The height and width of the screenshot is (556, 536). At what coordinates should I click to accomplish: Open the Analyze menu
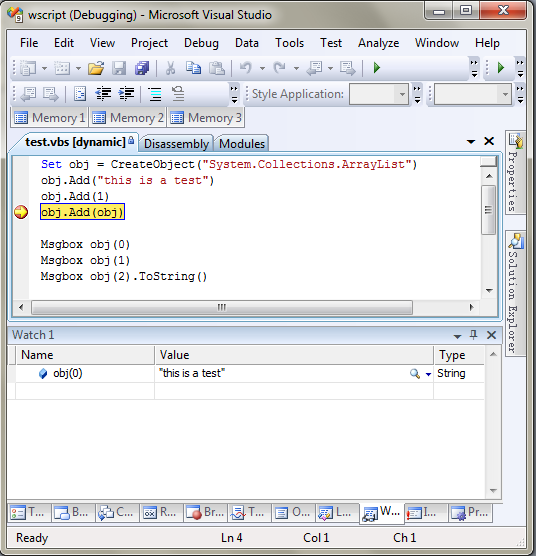click(x=378, y=43)
